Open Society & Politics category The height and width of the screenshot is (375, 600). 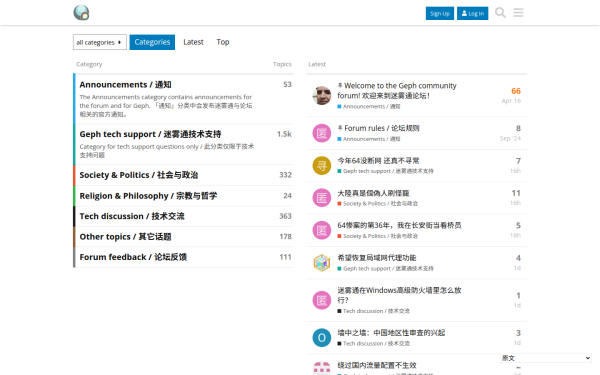139,175
